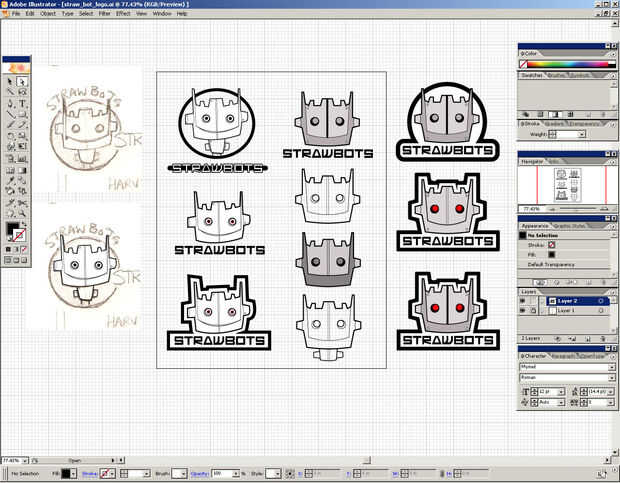This screenshot has height=483, width=620.
Task: Select the Eyedropper tool
Action: tap(10, 181)
